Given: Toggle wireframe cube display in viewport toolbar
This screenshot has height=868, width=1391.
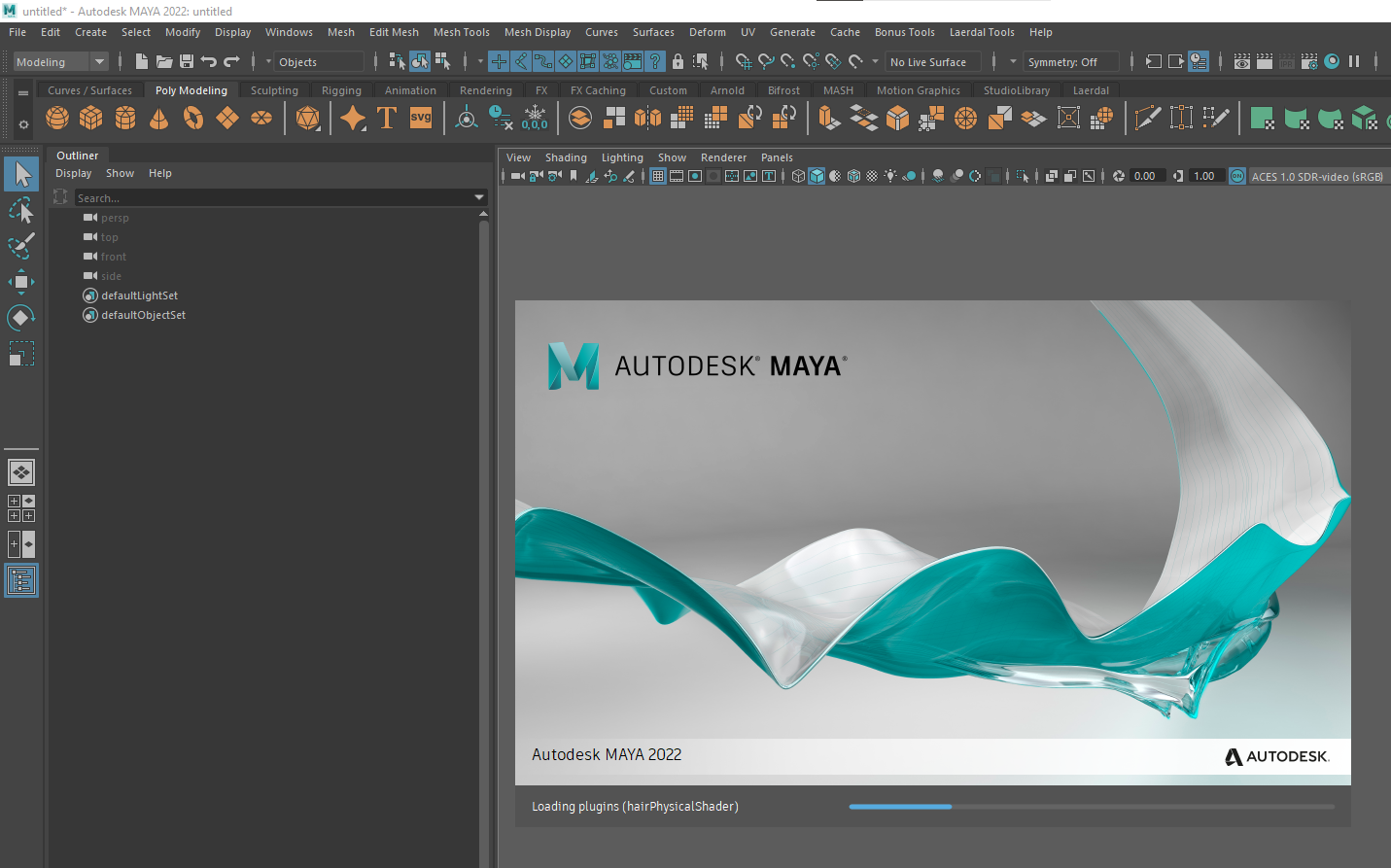Looking at the screenshot, I should [x=799, y=176].
